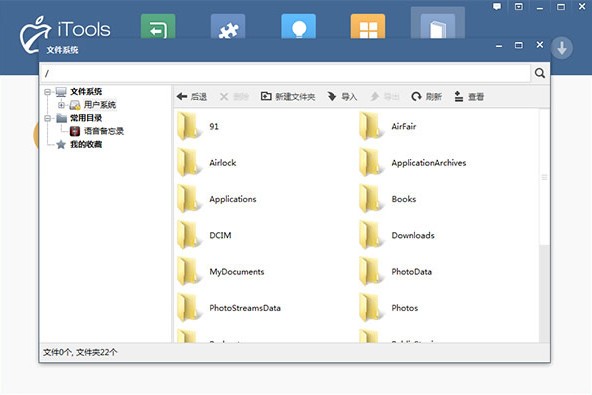
Task: Click the iTools apple logo
Action: (x=35, y=34)
